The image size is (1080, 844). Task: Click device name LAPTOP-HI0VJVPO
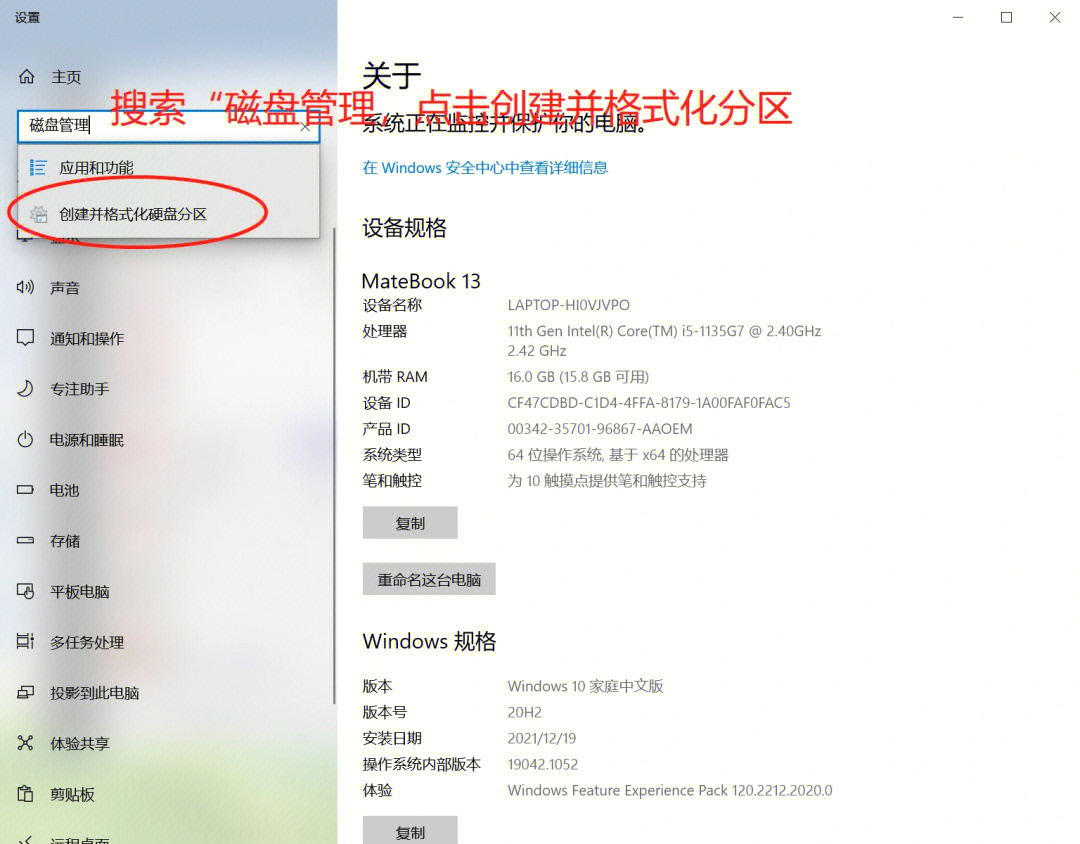(x=568, y=305)
